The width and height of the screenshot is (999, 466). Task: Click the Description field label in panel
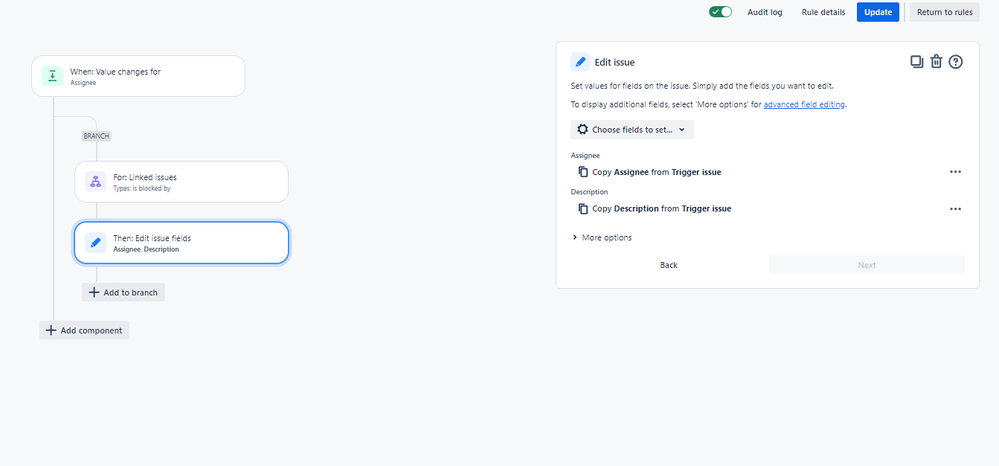tap(589, 192)
